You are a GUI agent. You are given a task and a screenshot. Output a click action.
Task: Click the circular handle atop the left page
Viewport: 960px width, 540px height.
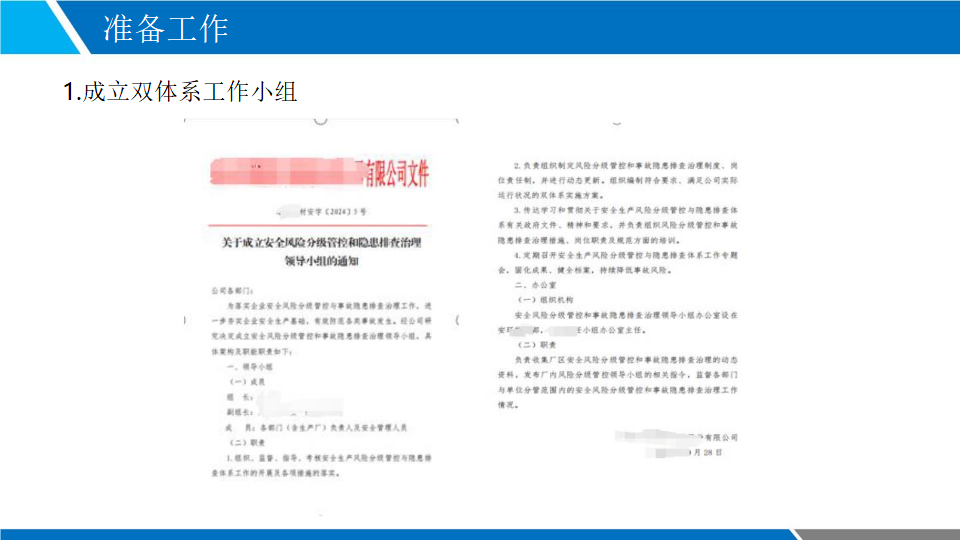321,119
